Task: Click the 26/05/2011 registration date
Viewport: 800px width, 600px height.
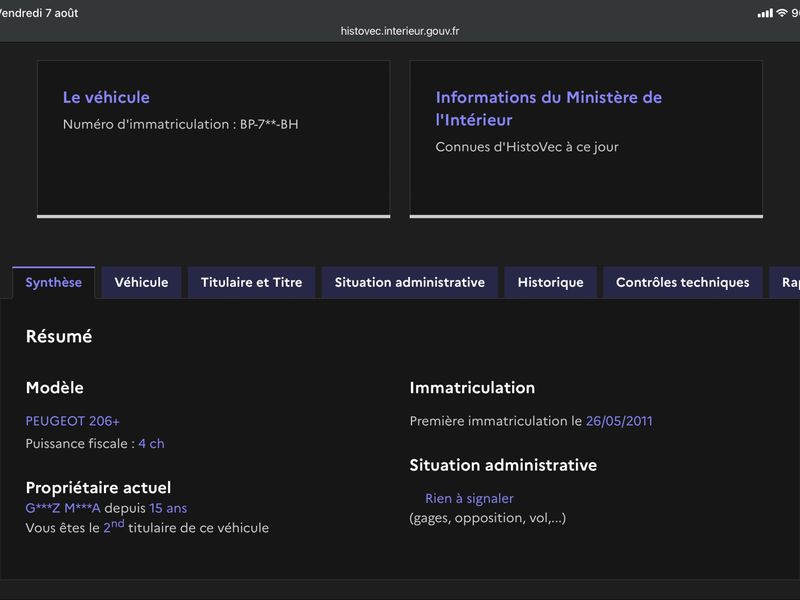Action: [619, 421]
